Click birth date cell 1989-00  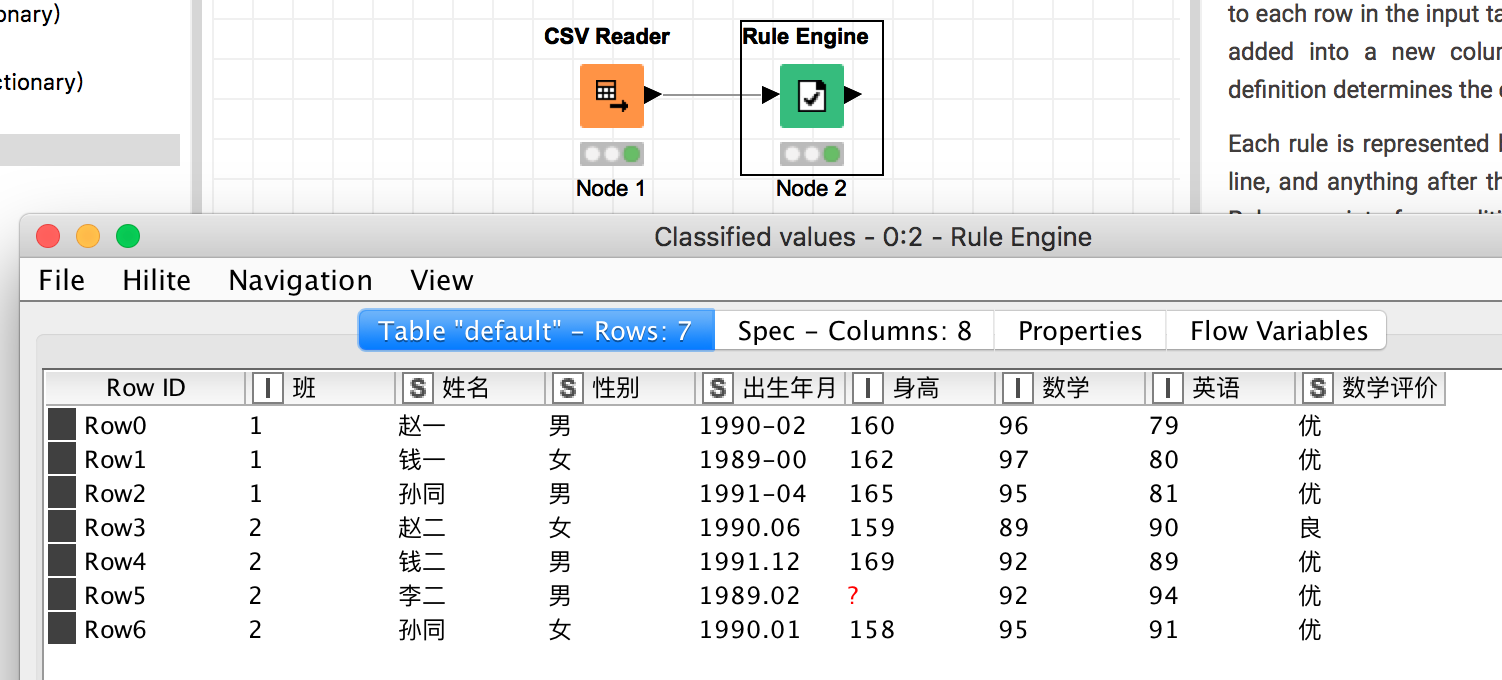pyautogui.click(x=753, y=460)
